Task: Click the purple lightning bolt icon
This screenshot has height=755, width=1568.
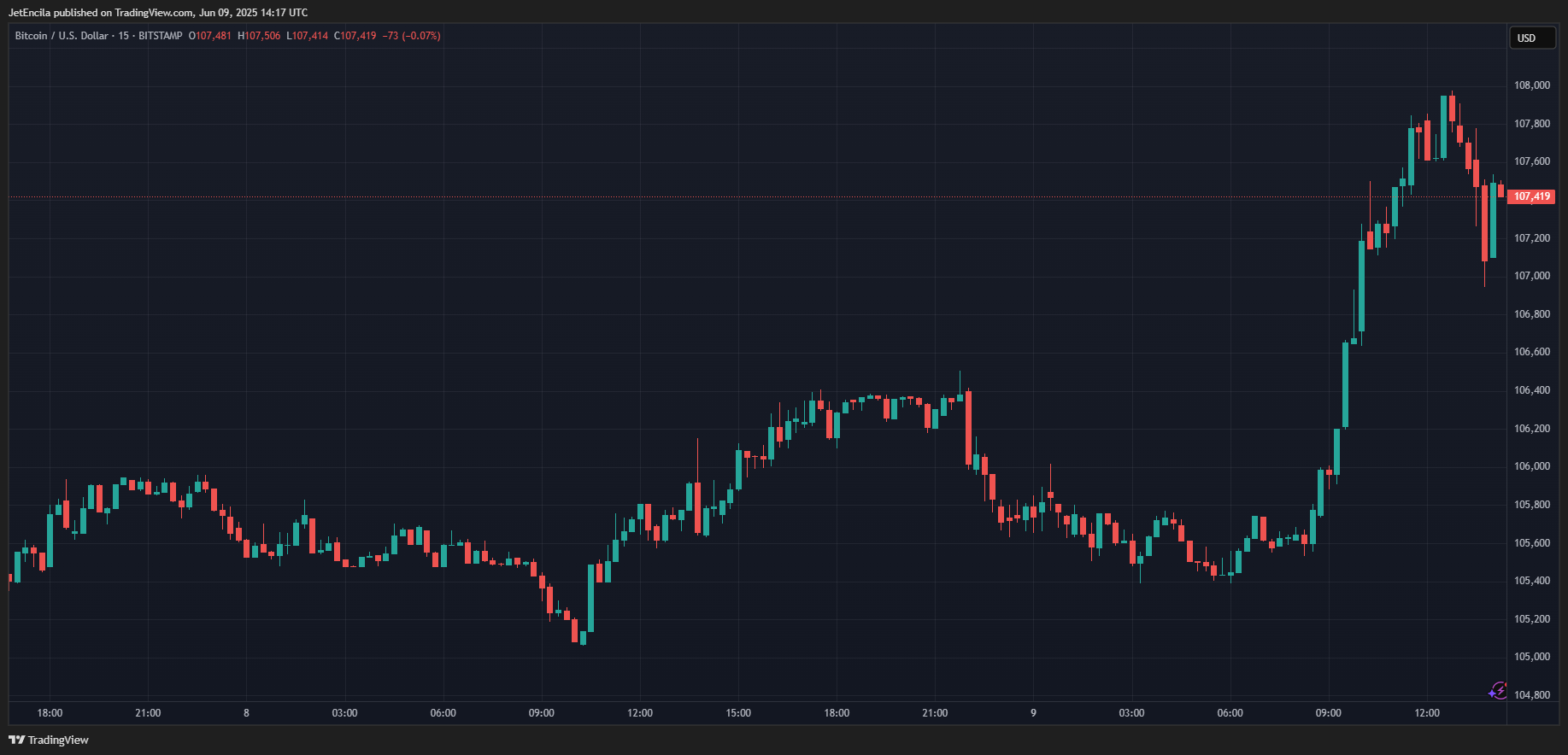Action: pyautogui.click(x=1497, y=691)
